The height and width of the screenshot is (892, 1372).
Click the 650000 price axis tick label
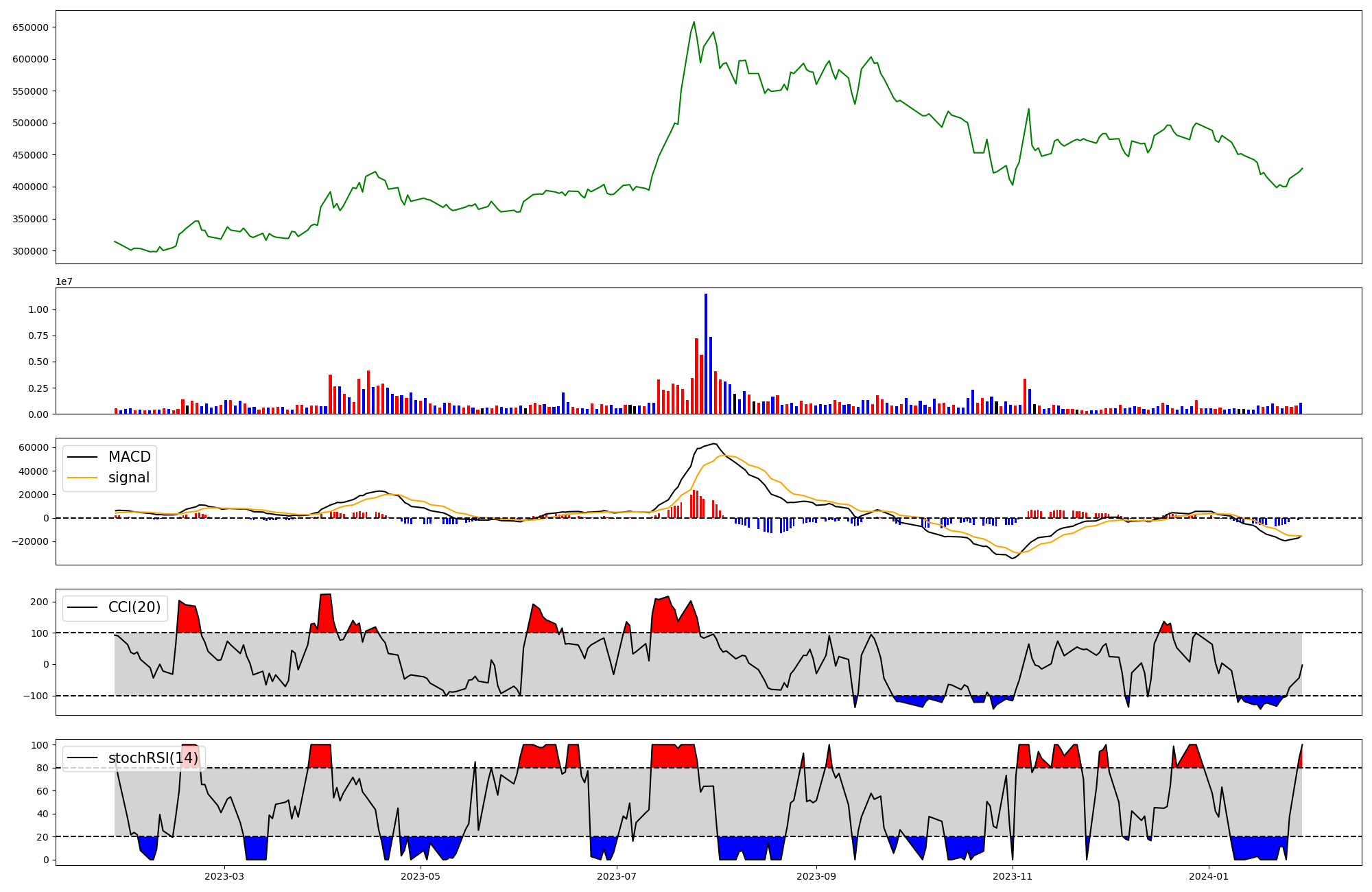[30, 27]
